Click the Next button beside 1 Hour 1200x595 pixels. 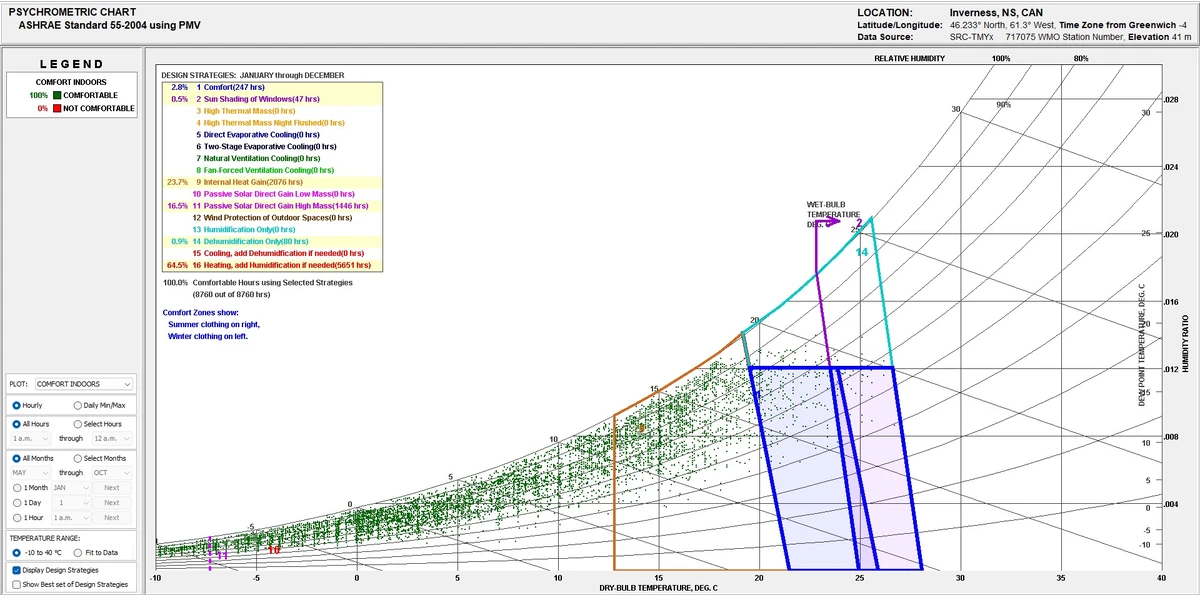111,517
